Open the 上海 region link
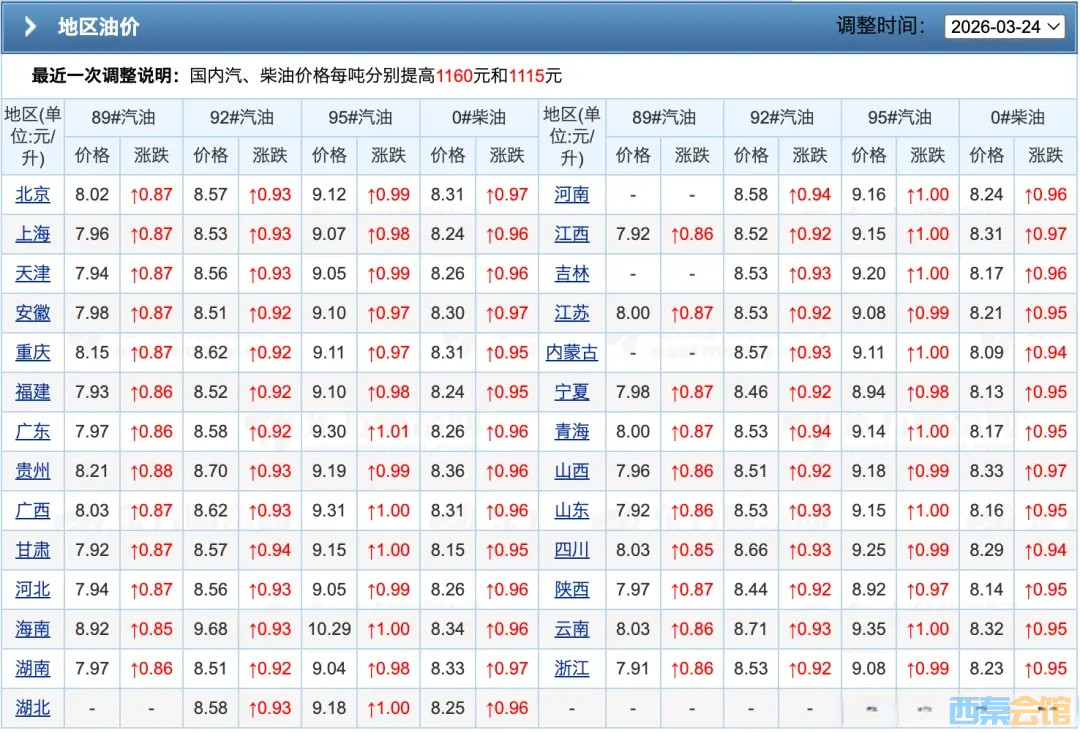1080x733 pixels. click(x=33, y=234)
